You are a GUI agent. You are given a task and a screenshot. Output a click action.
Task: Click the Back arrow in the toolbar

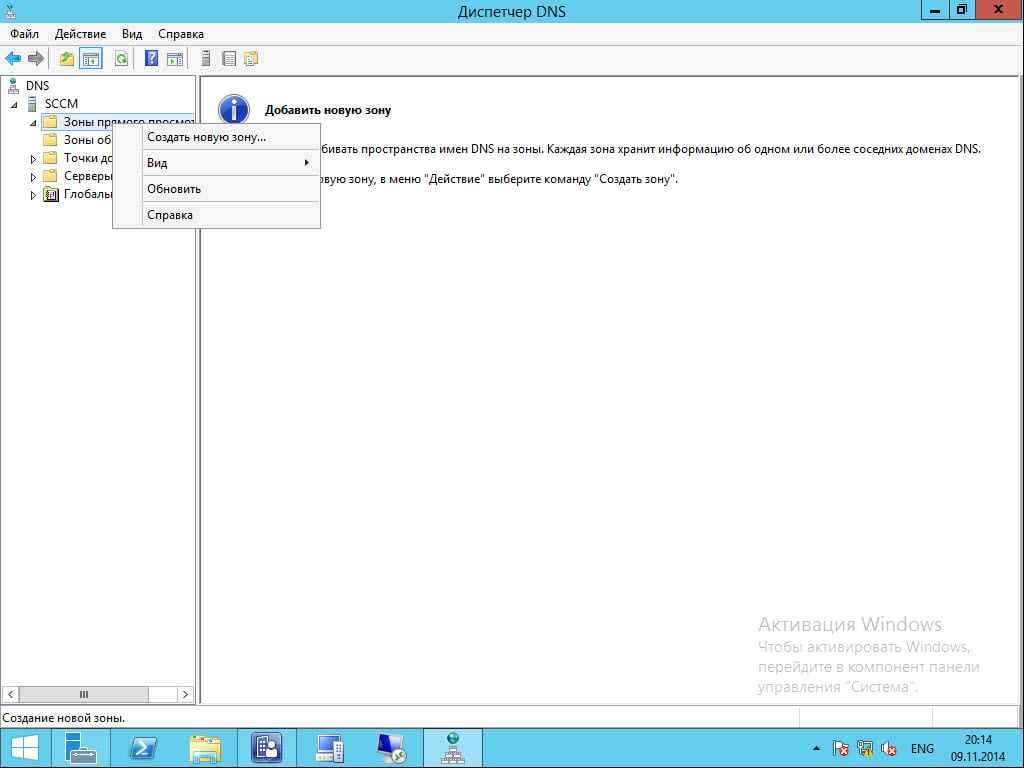(x=13, y=59)
